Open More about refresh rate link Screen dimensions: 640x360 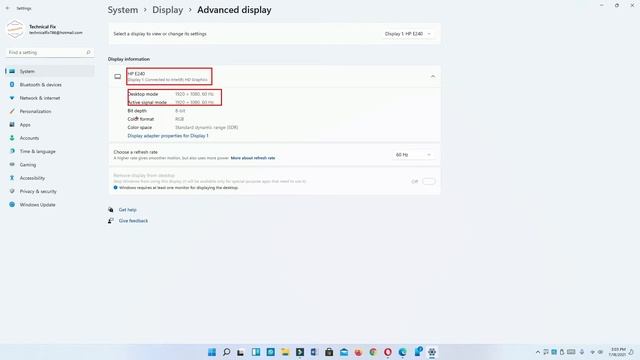(x=253, y=158)
